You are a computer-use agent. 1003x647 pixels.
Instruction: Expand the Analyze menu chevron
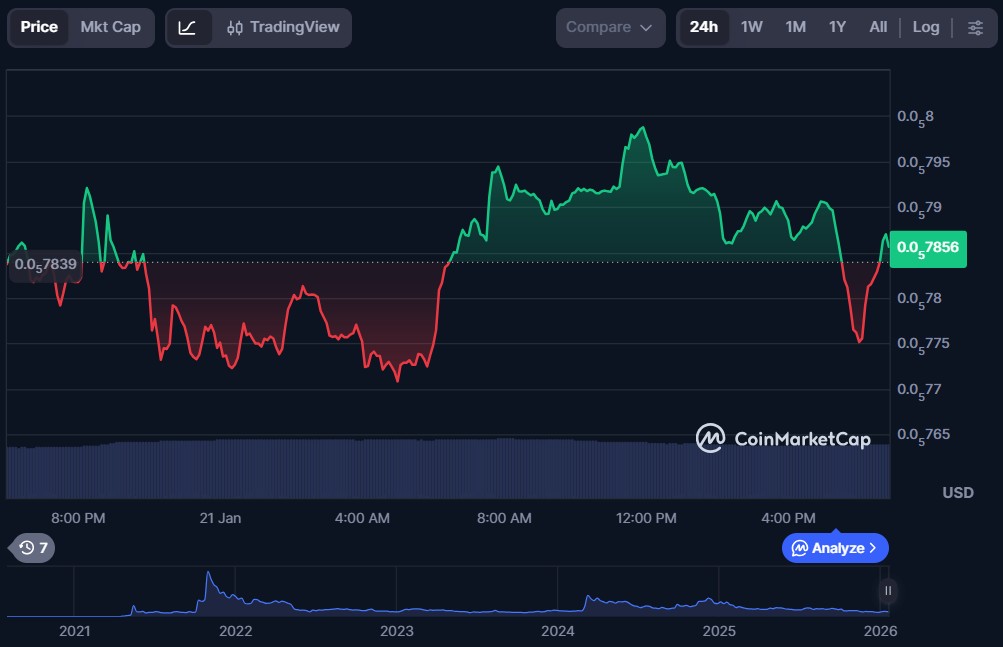873,548
